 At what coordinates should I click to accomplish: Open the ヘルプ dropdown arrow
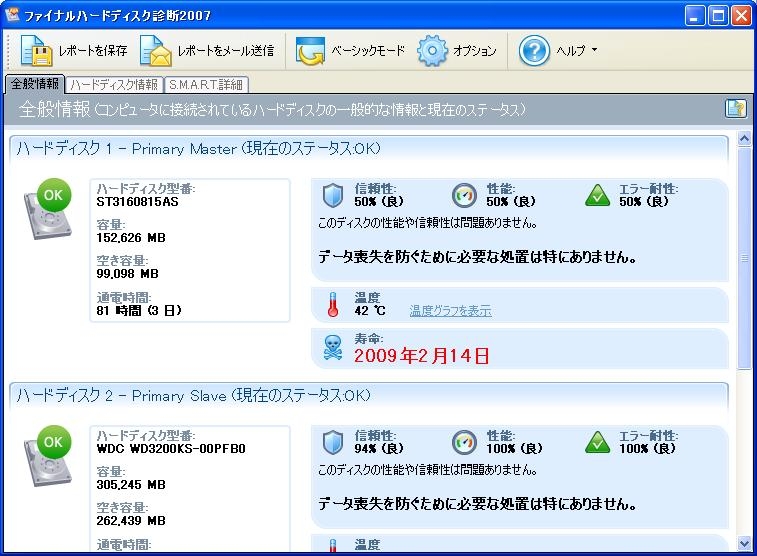coord(594,49)
